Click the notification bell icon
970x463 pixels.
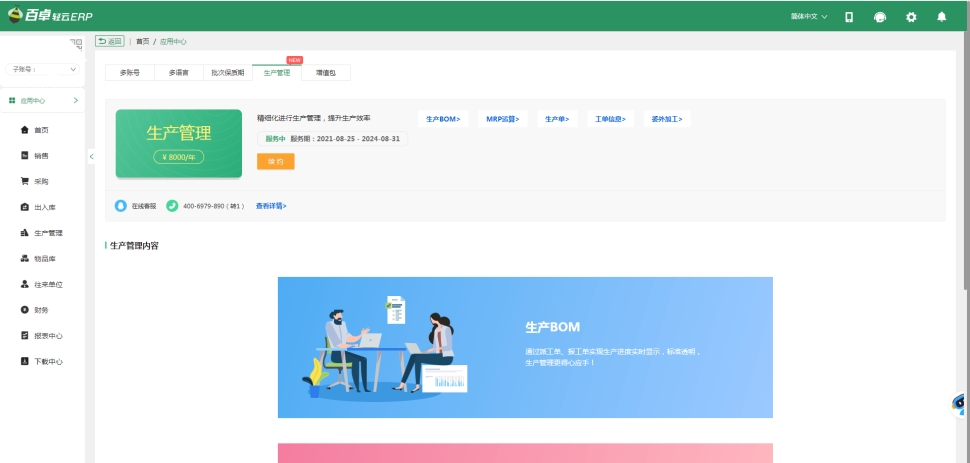click(941, 17)
